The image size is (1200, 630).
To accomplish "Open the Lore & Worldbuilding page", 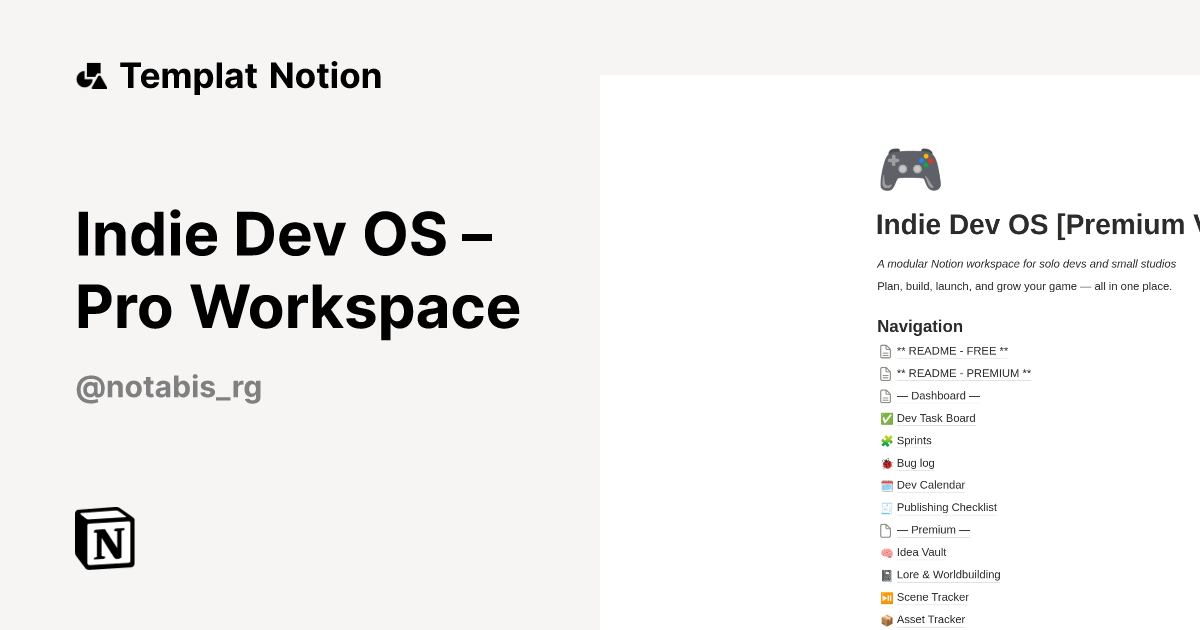I will pyautogui.click(x=948, y=574).
